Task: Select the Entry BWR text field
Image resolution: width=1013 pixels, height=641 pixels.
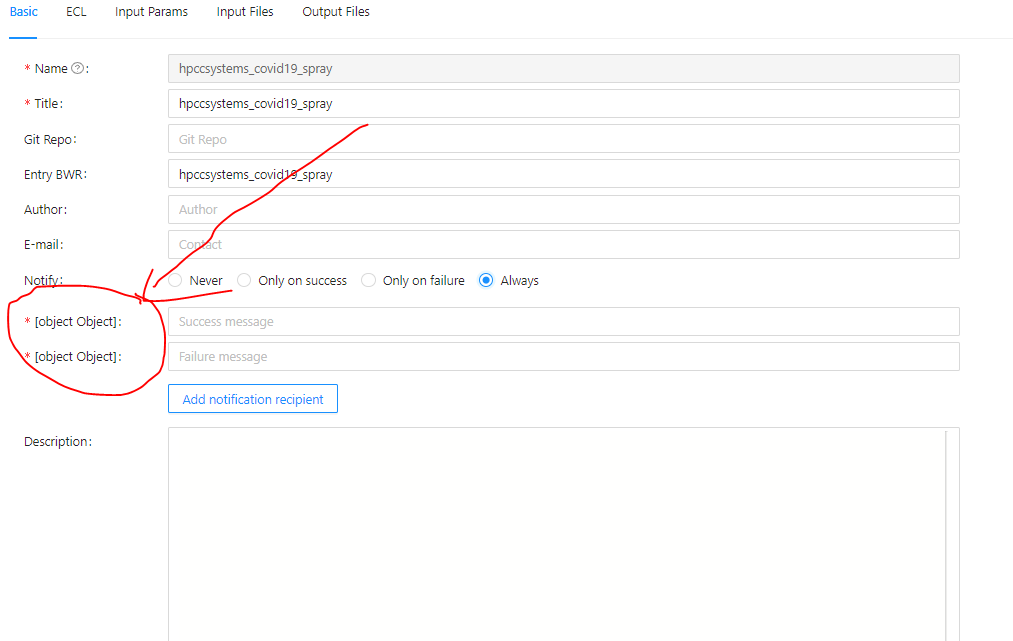Action: tap(563, 173)
